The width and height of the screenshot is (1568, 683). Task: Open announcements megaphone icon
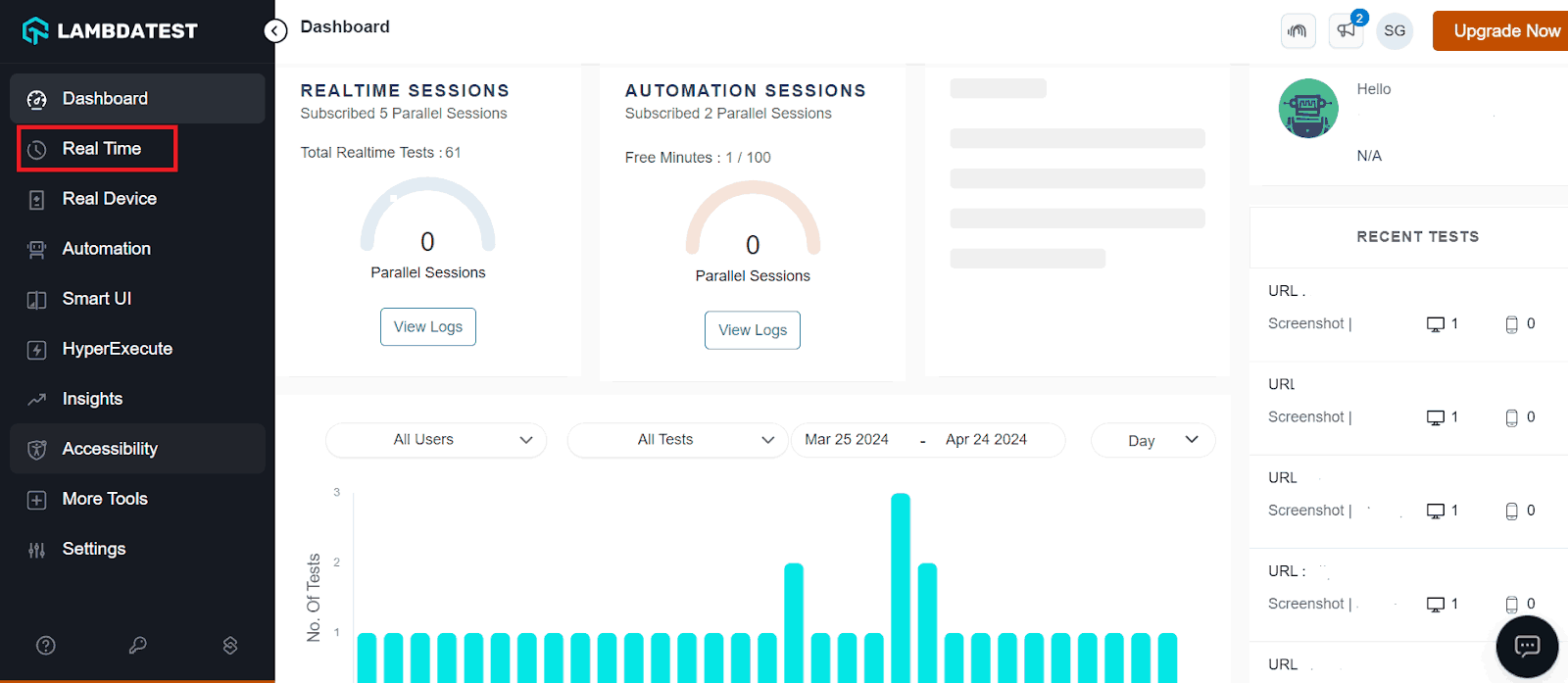pyautogui.click(x=1347, y=30)
